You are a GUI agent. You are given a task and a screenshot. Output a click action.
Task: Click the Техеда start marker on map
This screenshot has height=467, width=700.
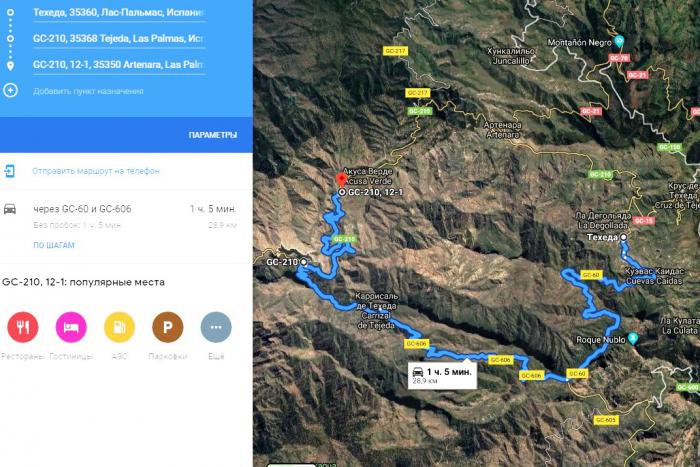point(623,237)
